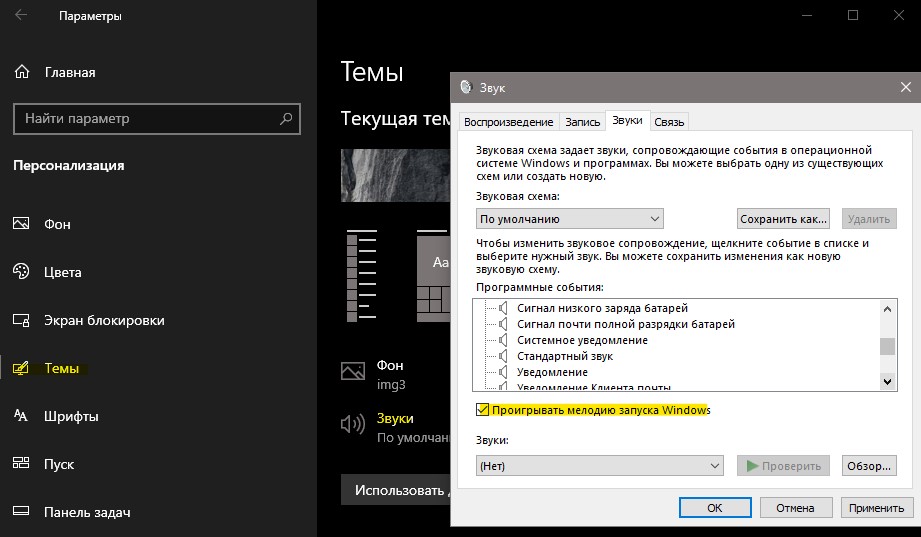Click speaker icon of Стандартный звук

click(x=503, y=355)
